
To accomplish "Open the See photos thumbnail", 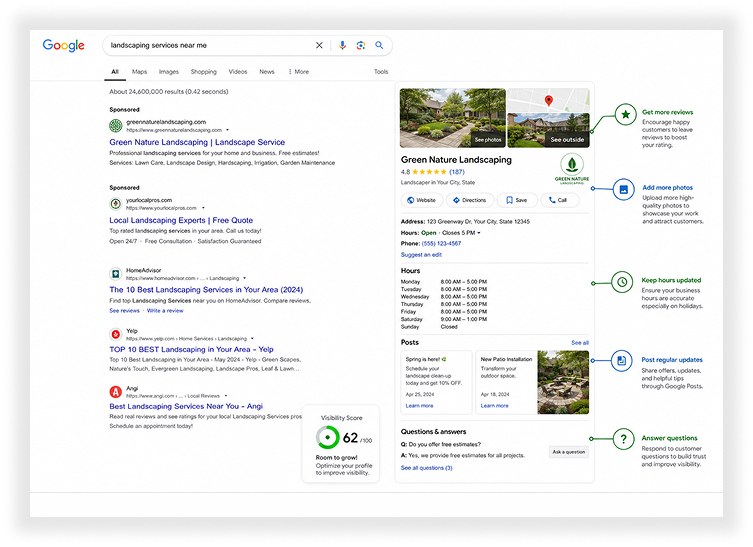I will [452, 118].
